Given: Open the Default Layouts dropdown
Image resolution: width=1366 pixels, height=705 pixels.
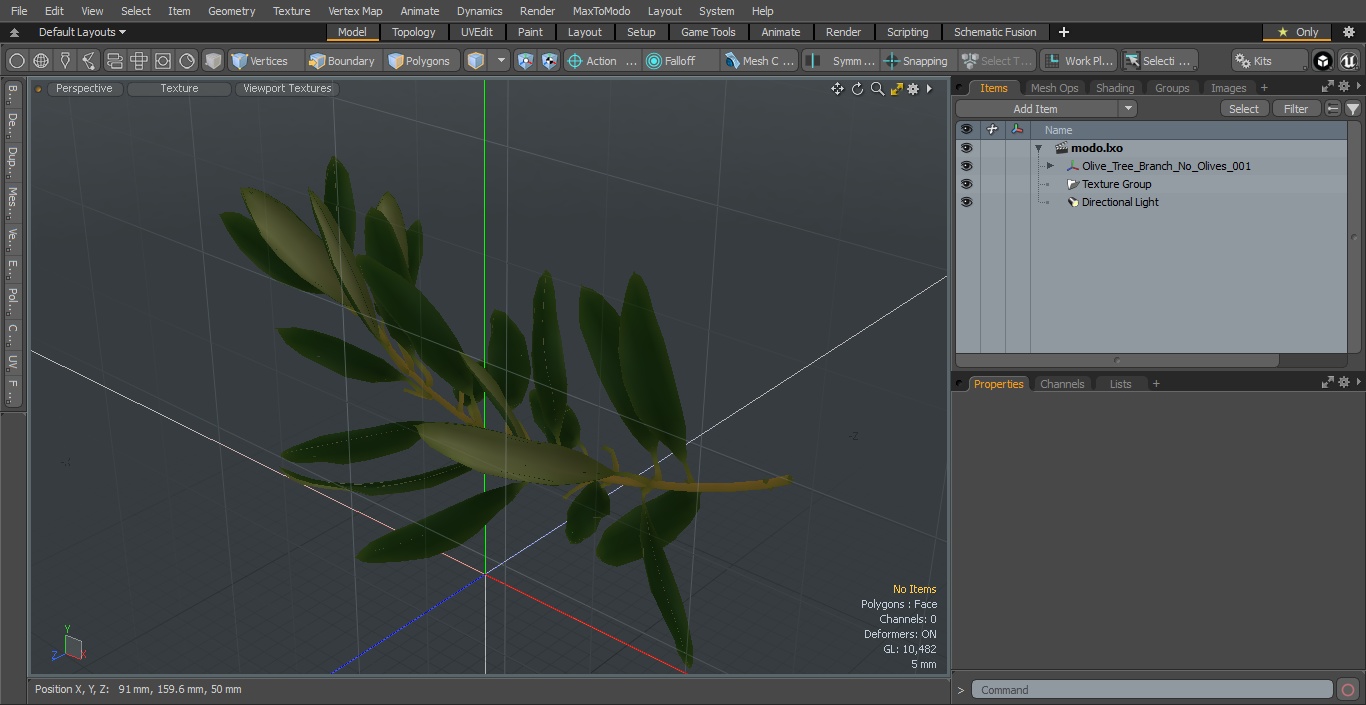Looking at the screenshot, I should [x=82, y=32].
